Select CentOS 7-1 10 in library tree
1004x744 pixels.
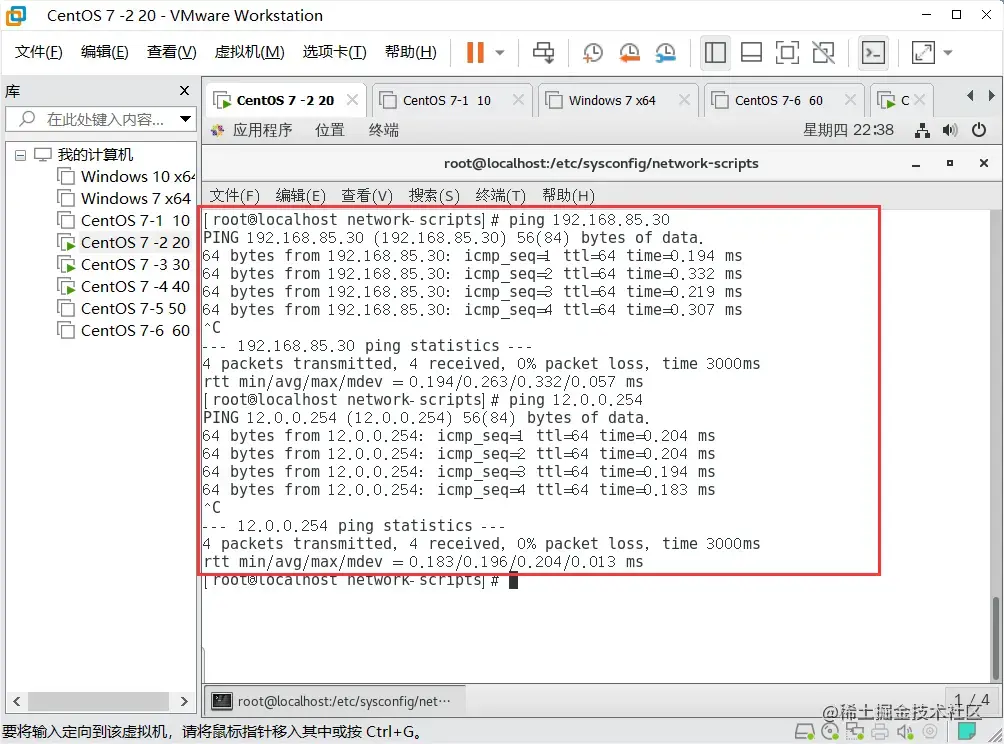124,220
